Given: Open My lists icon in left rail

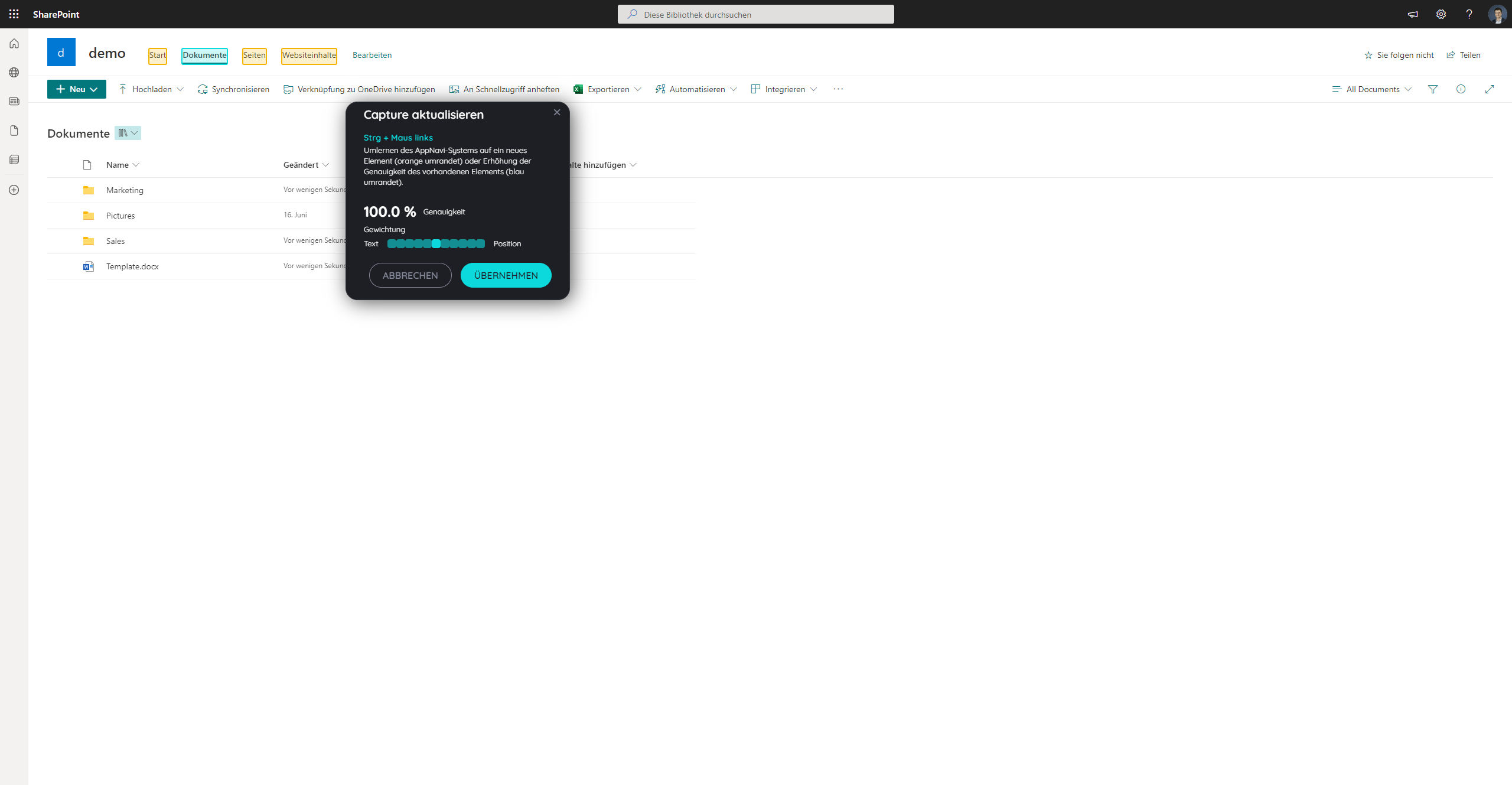Looking at the screenshot, I should tap(14, 159).
